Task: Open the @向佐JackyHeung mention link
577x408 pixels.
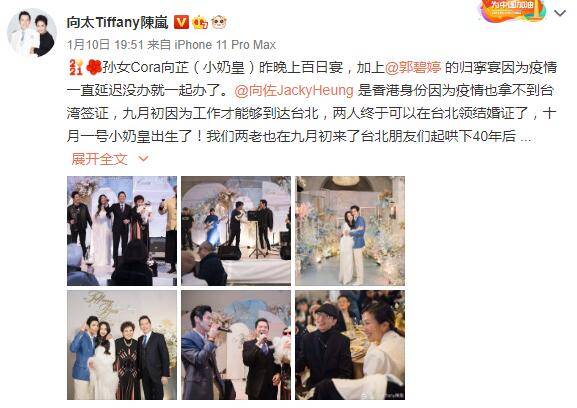Action: pyautogui.click(x=294, y=91)
